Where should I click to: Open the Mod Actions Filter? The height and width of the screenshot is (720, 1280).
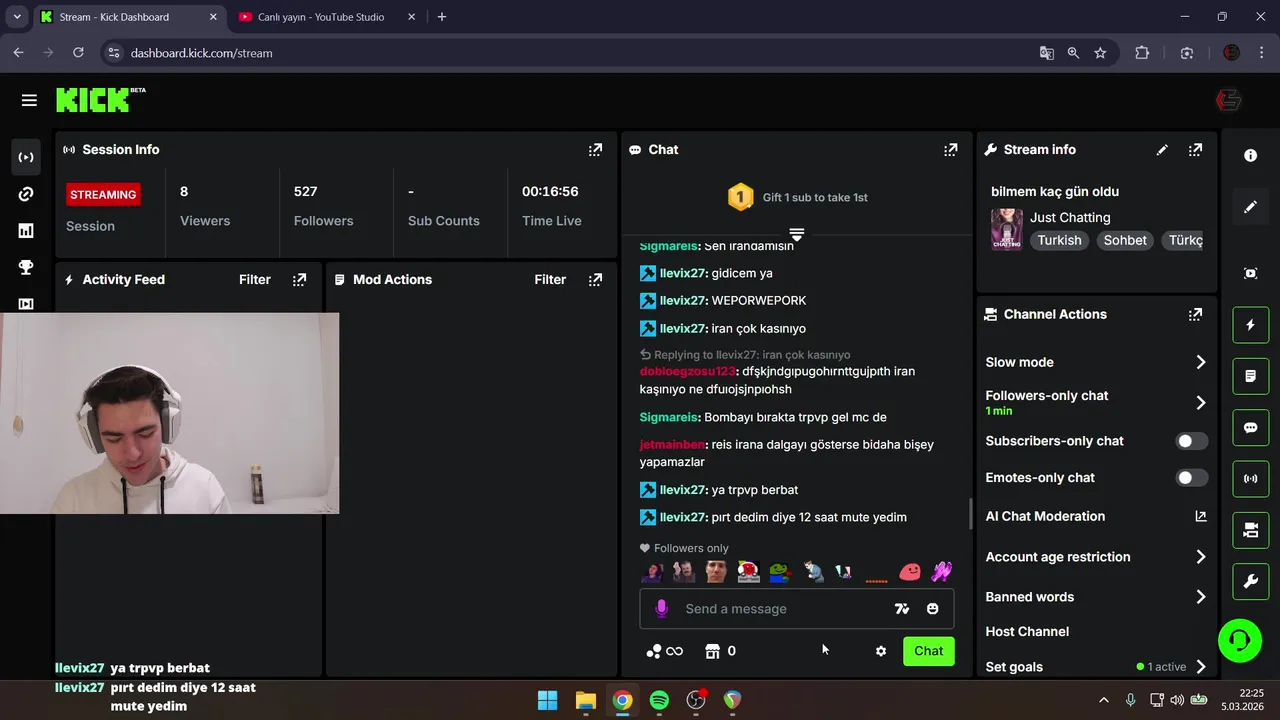550,280
